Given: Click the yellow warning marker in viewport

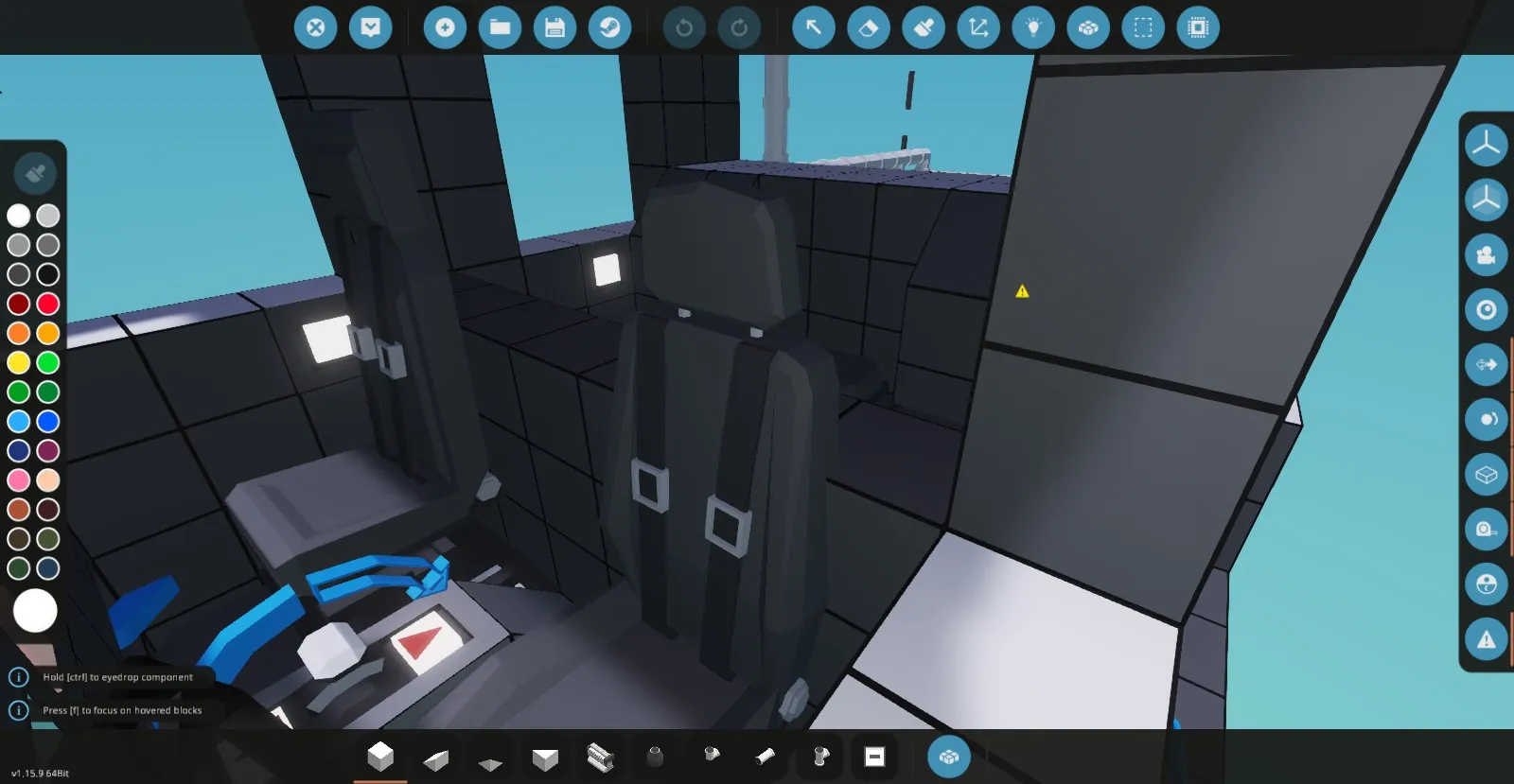Looking at the screenshot, I should tap(1022, 291).
